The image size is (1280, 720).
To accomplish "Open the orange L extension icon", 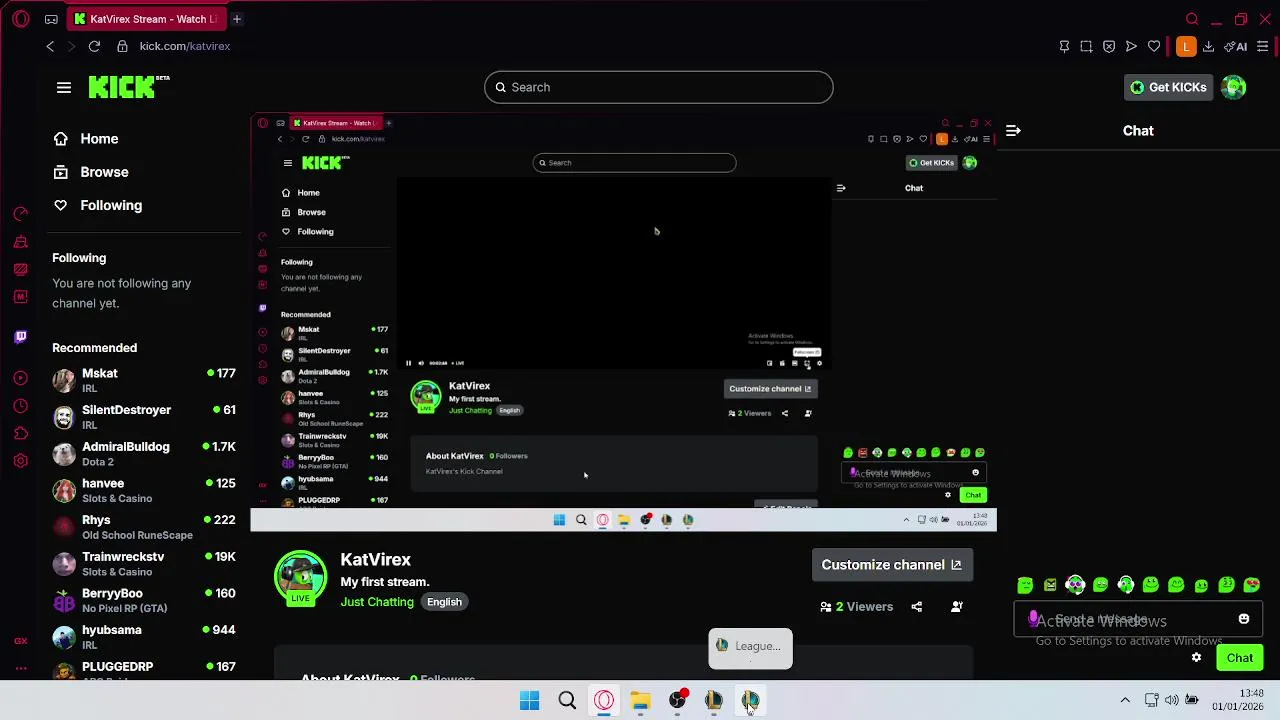I will [1186, 46].
